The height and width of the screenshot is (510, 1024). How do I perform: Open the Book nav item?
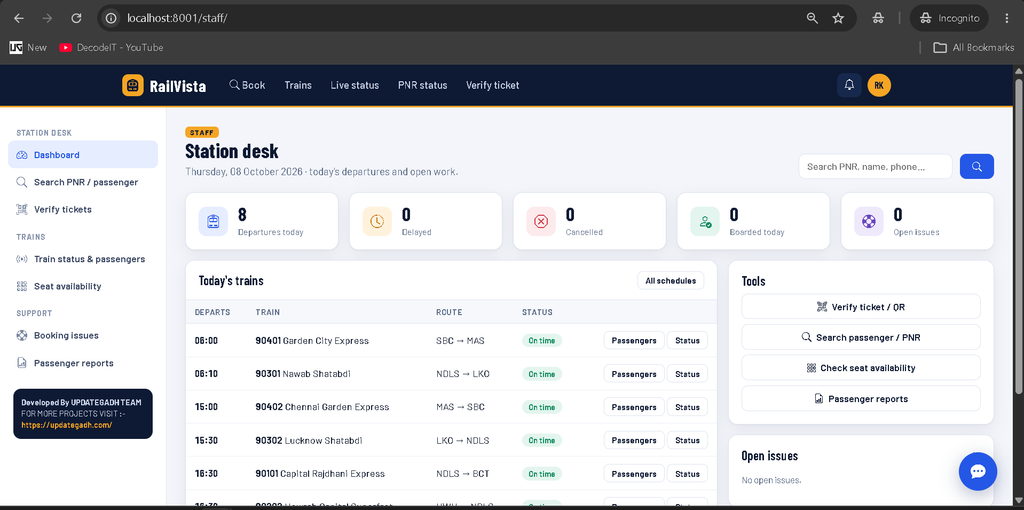pos(248,85)
